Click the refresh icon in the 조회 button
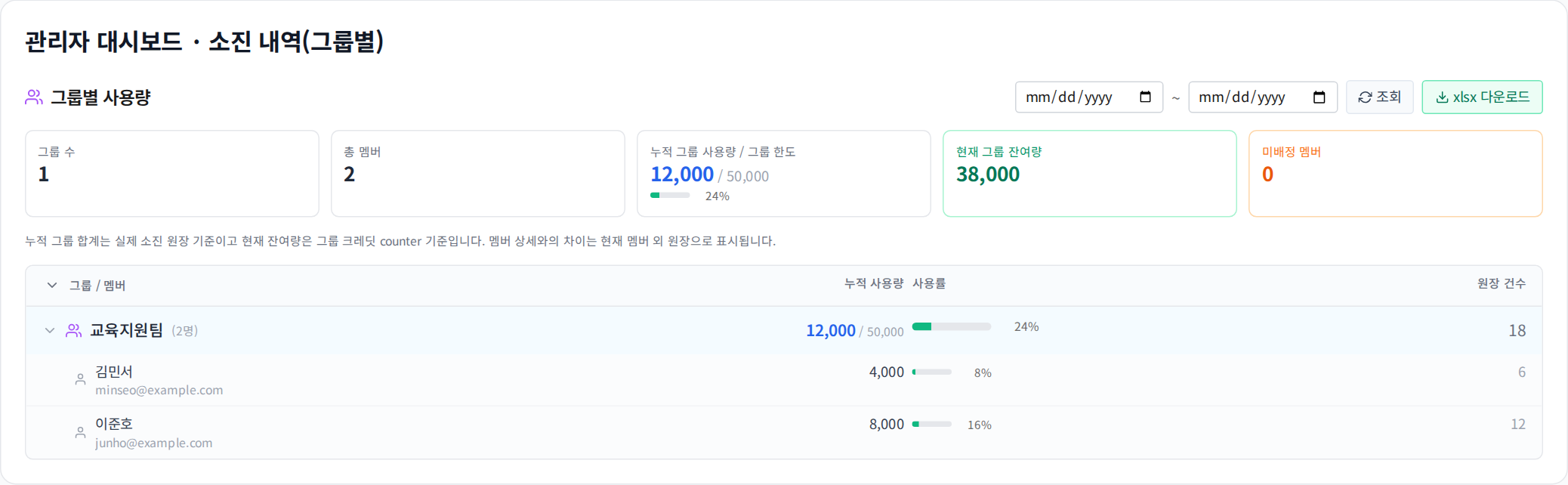1568x485 pixels. (x=1365, y=97)
